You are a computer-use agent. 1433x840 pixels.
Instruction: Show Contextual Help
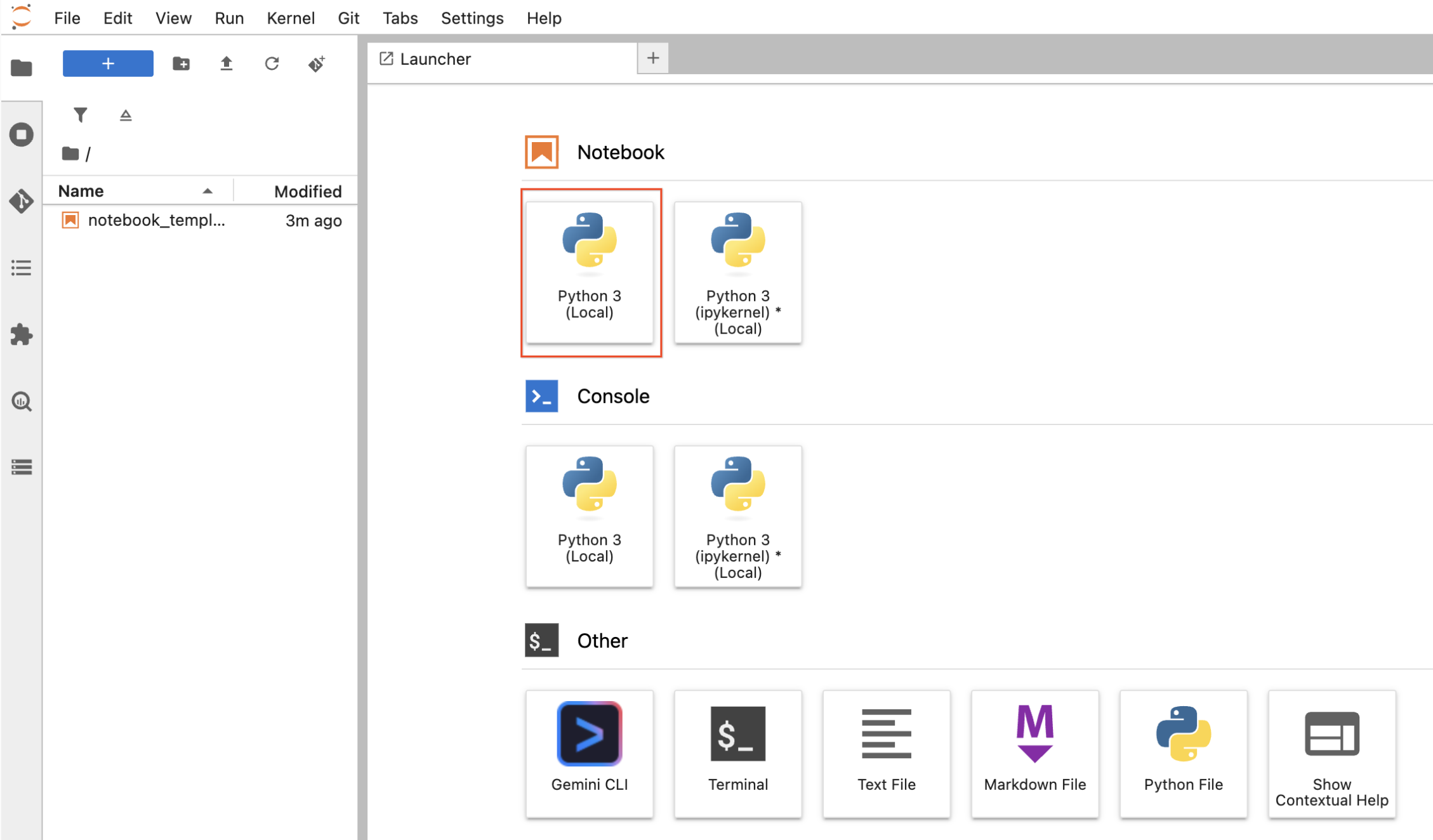pyautogui.click(x=1332, y=754)
